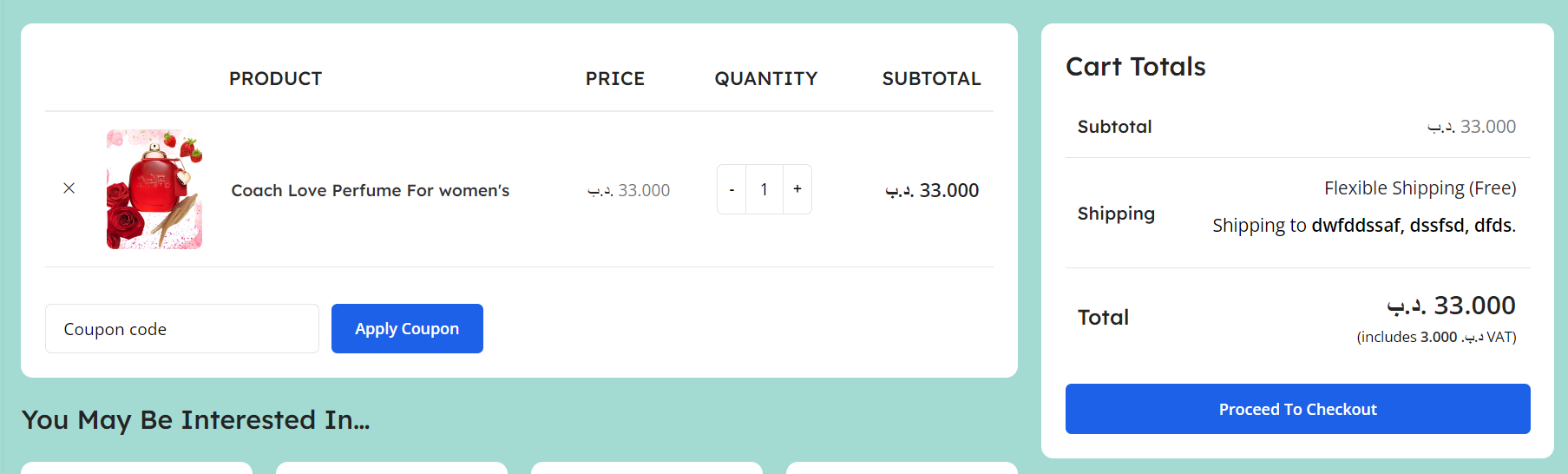Increase quantity with the plus button
Screen dimensions: 1568x474
pos(797,189)
